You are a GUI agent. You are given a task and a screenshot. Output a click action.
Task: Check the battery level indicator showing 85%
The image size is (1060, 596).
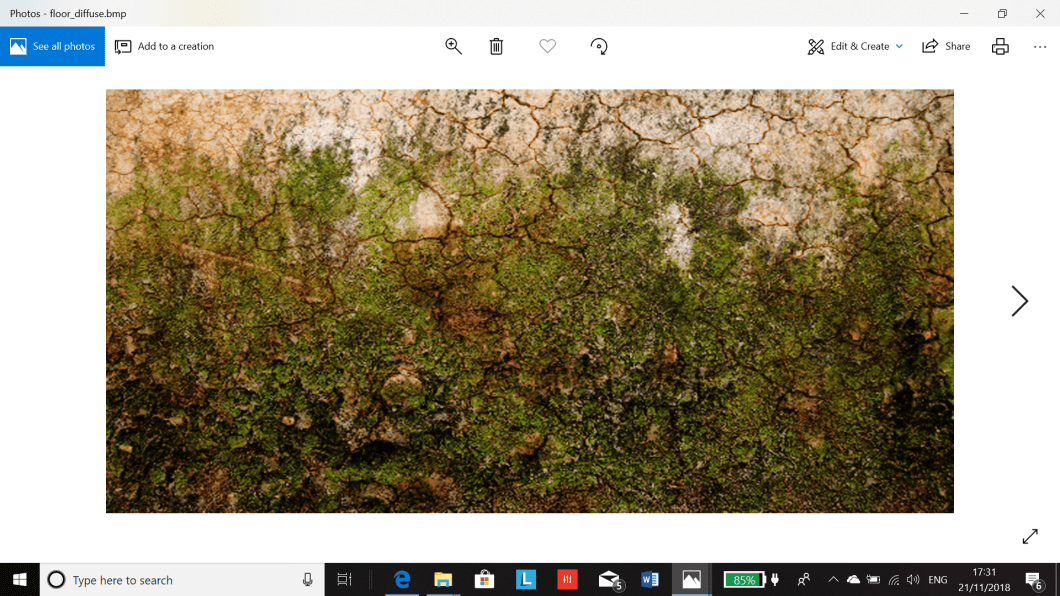coord(745,579)
